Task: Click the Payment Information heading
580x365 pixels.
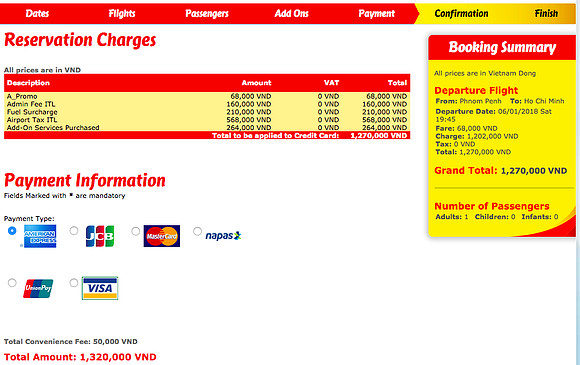Action: [85, 180]
